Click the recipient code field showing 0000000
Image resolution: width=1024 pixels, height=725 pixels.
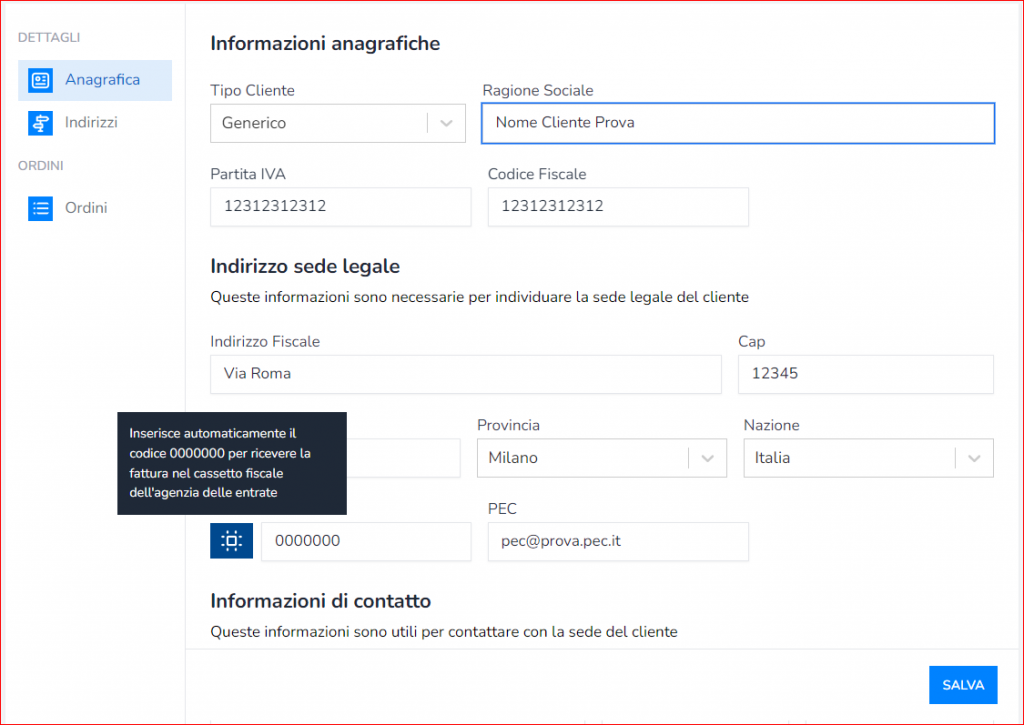click(365, 541)
